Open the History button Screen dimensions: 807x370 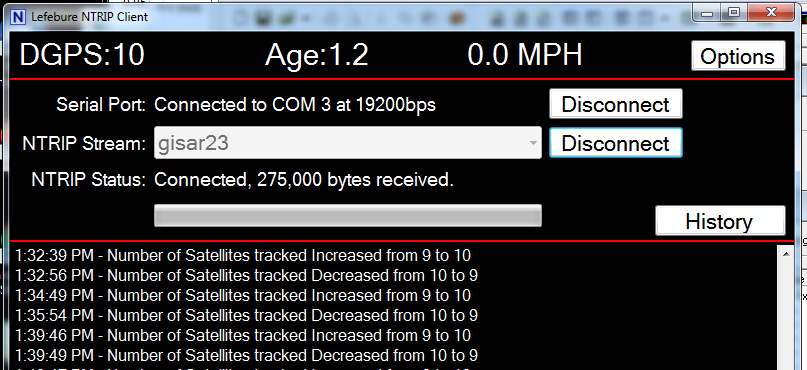[x=720, y=221]
